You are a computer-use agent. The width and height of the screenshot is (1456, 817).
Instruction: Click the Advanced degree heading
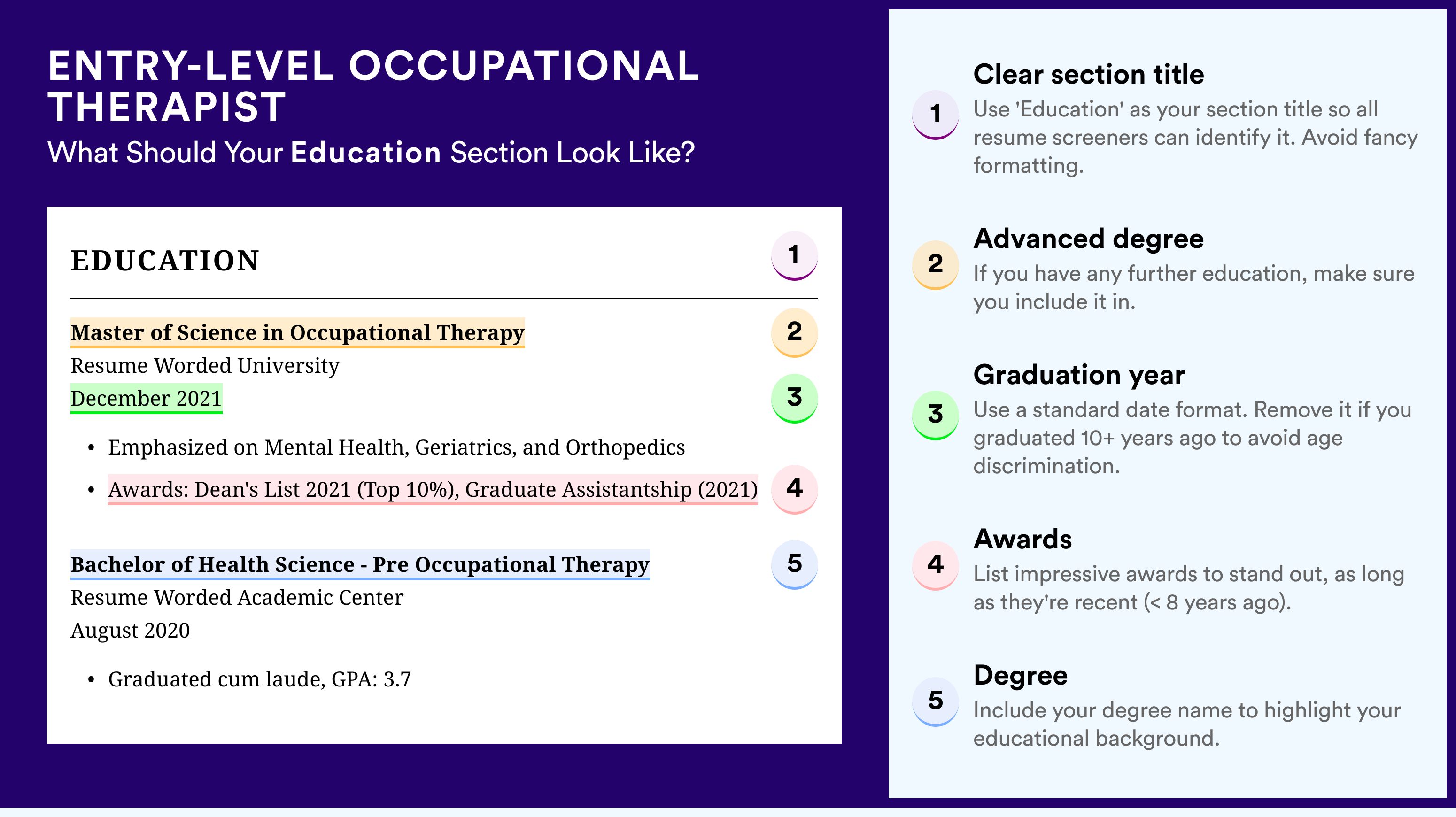(1089, 239)
